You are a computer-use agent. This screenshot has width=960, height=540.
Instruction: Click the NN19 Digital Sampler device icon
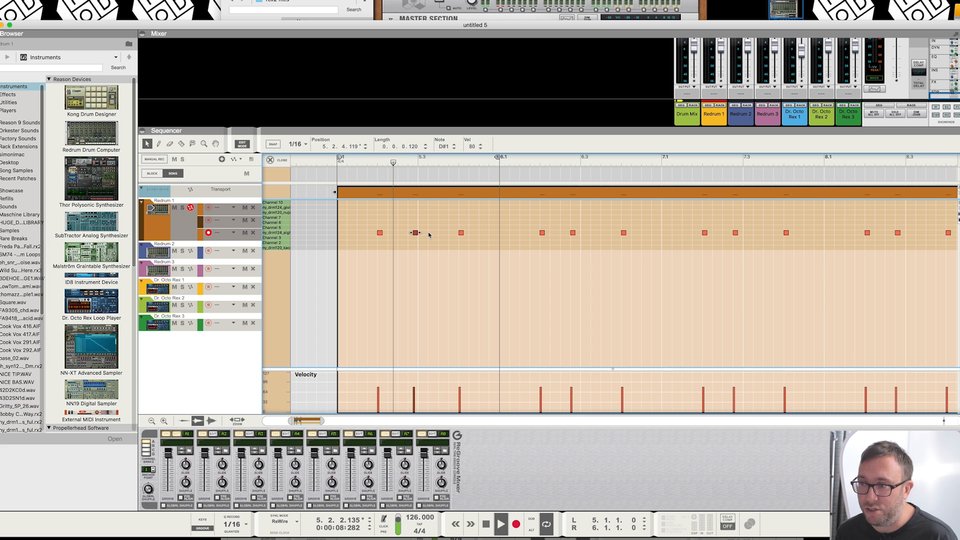(91, 389)
